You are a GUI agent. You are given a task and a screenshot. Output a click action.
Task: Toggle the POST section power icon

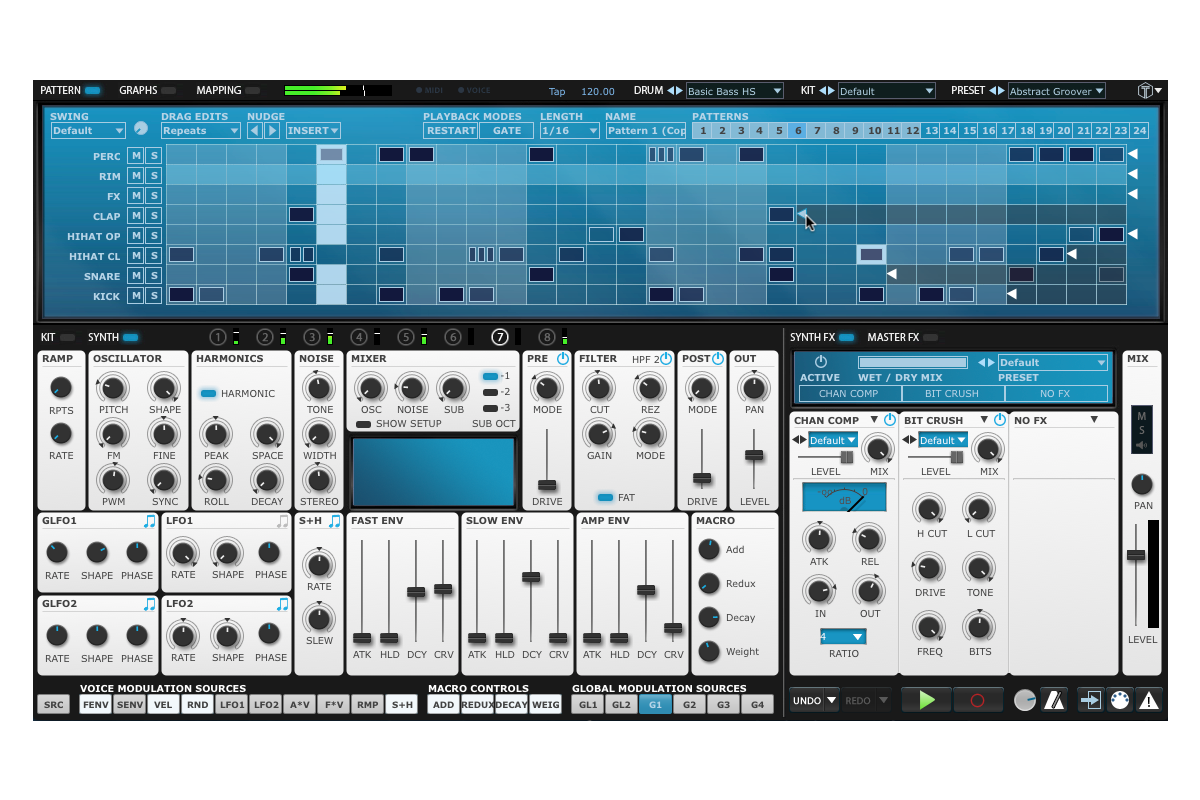tap(717, 358)
